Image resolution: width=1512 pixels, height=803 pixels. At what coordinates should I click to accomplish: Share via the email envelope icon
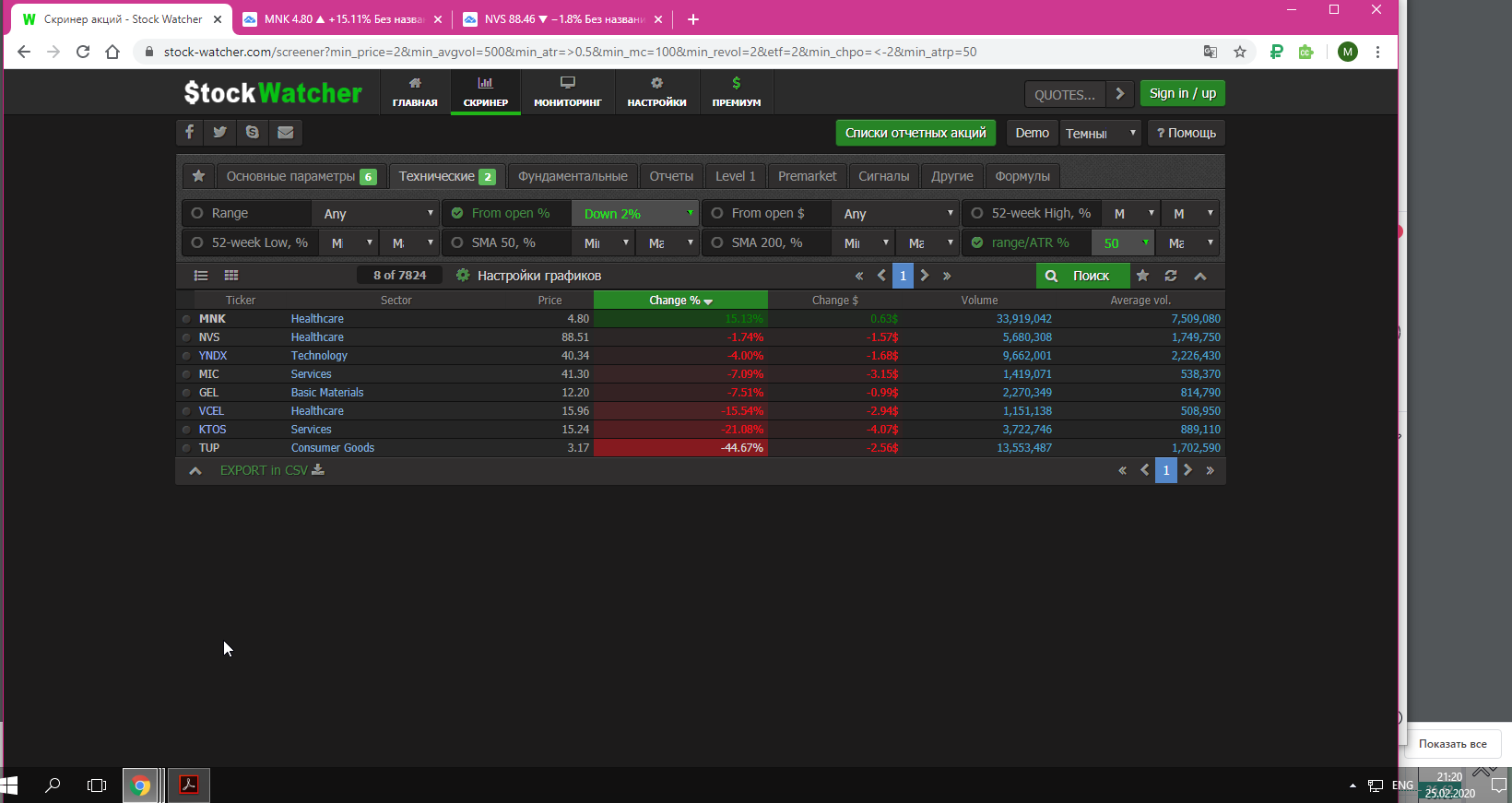[286, 132]
